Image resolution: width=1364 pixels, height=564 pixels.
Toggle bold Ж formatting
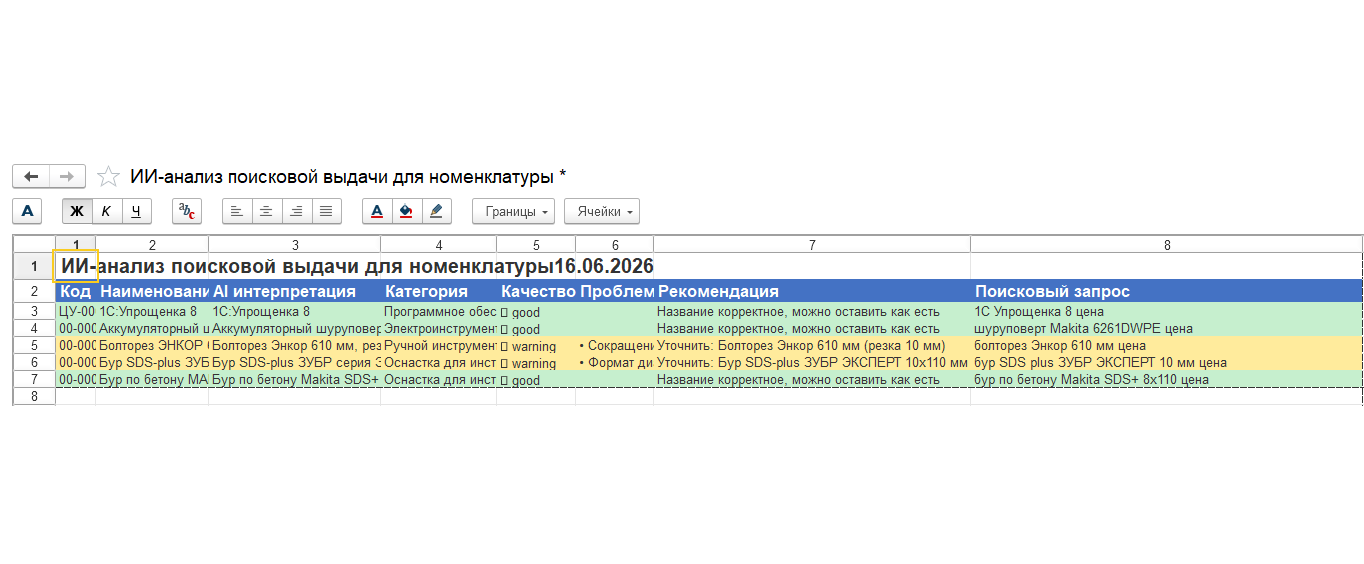coord(77,211)
